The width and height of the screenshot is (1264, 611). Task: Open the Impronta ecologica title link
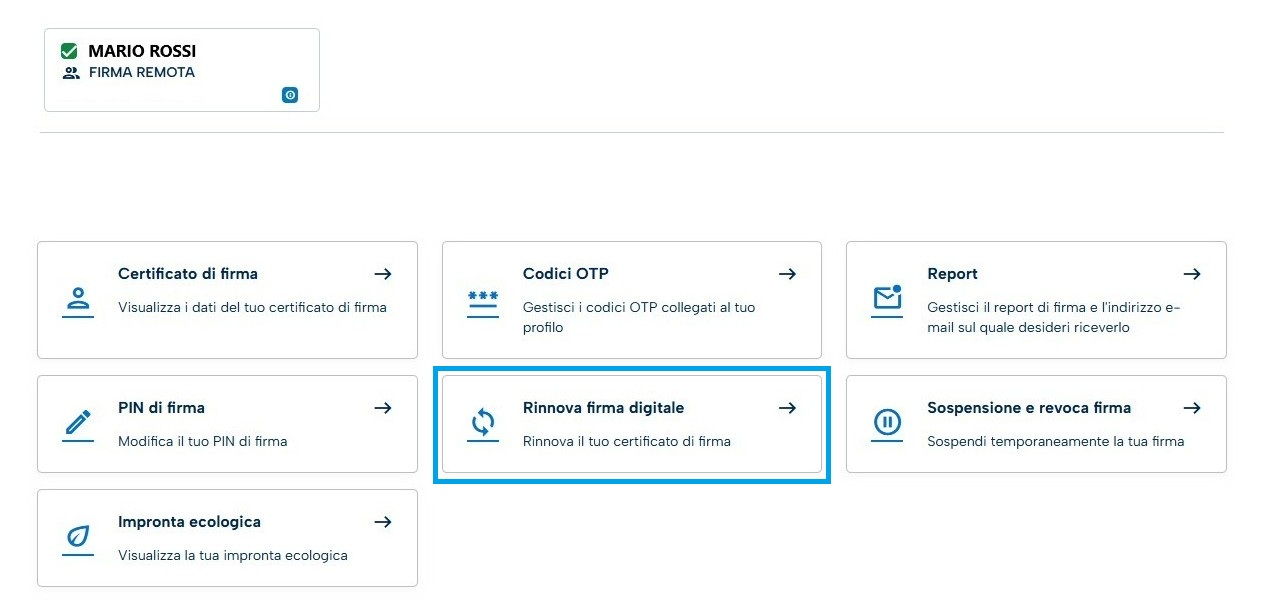click(189, 522)
